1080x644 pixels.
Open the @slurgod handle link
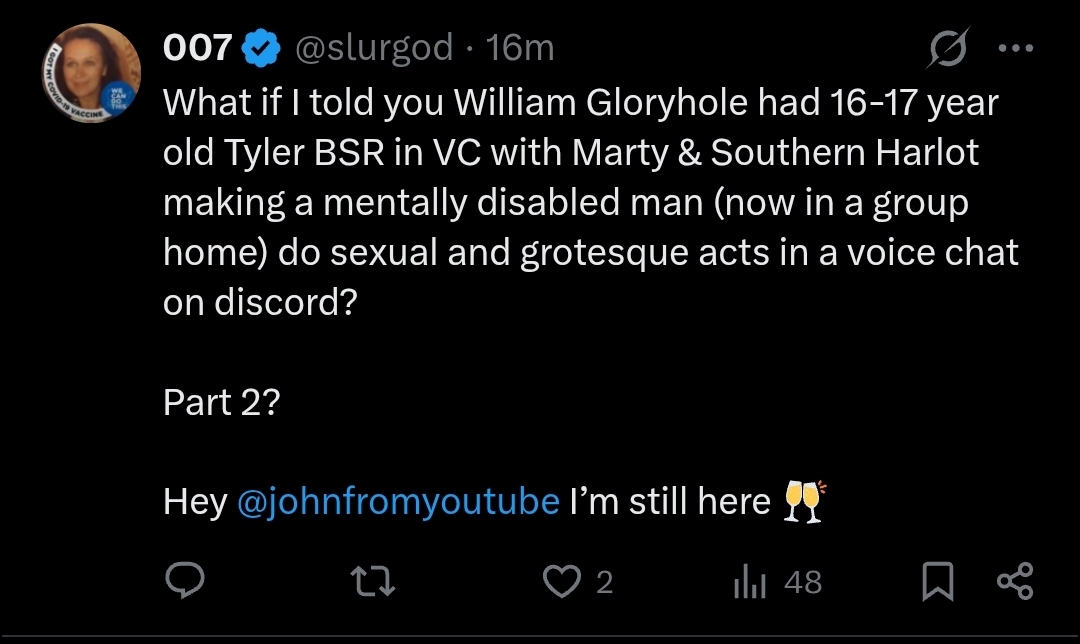374,48
